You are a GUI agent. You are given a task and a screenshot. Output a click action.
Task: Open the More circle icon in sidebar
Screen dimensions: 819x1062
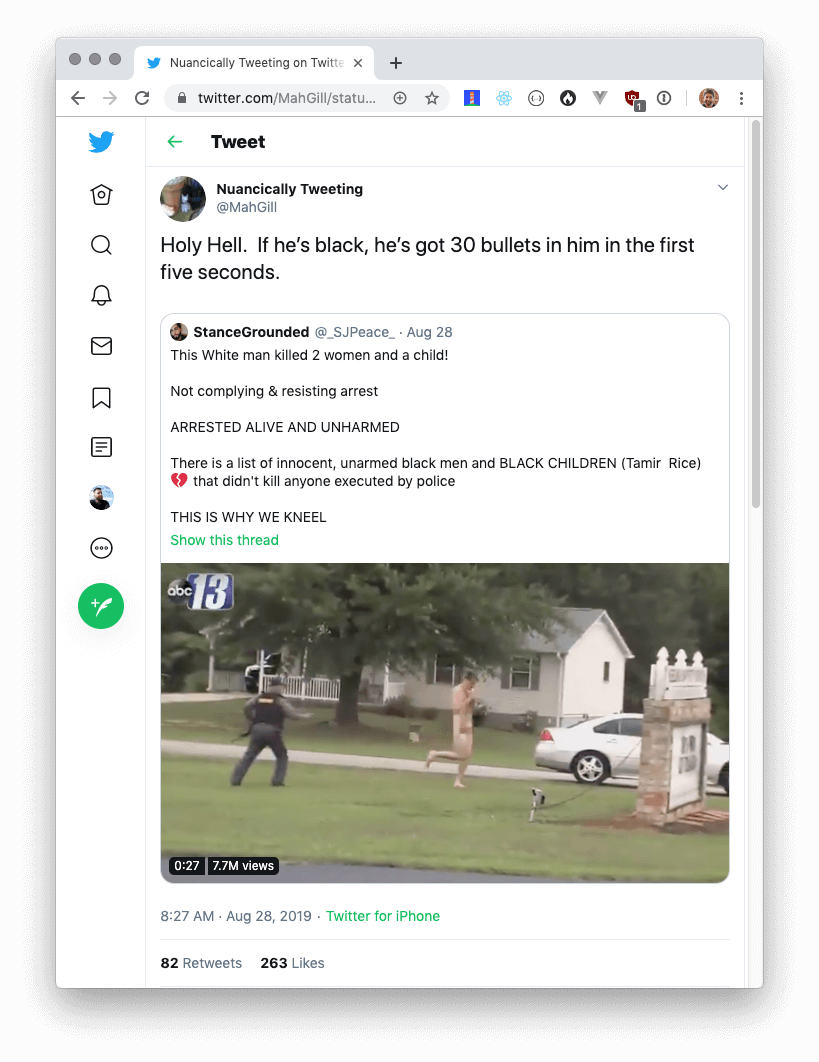pos(101,548)
